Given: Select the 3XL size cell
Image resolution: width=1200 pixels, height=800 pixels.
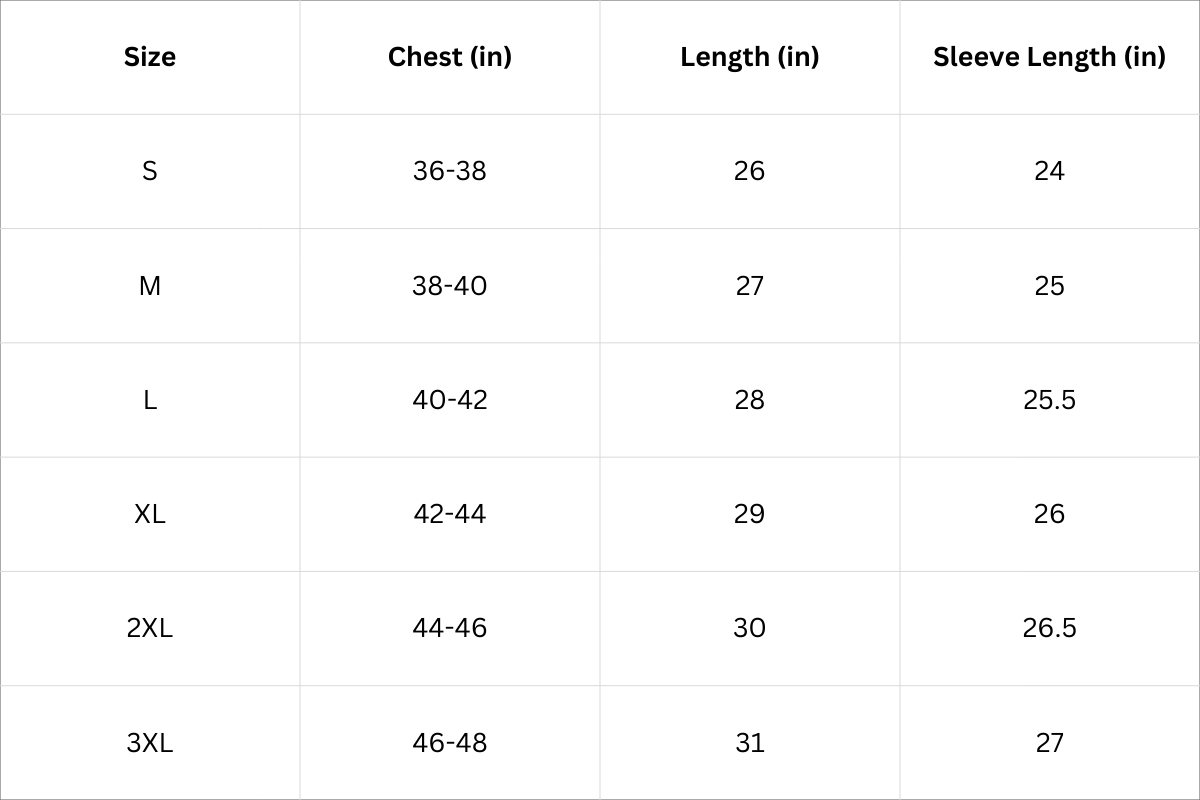Looking at the screenshot, I should [150, 743].
